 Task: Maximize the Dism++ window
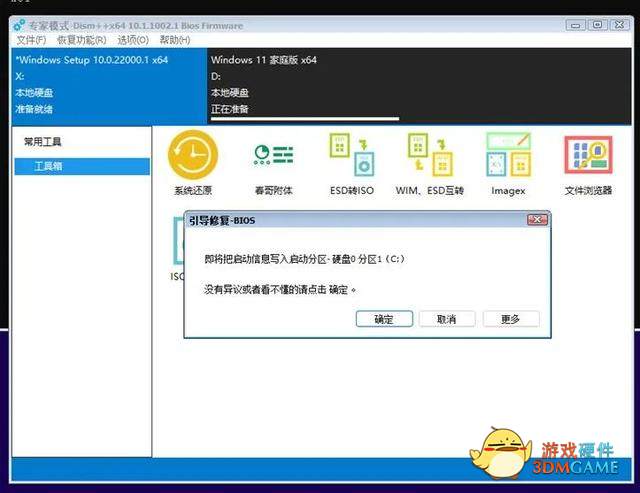pos(598,25)
